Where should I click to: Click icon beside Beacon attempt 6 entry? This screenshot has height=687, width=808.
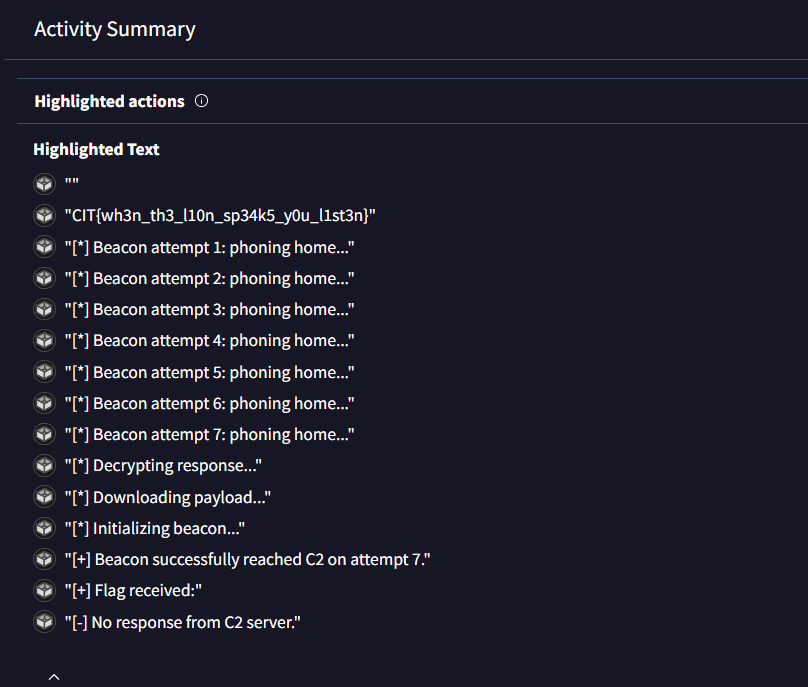[44, 403]
